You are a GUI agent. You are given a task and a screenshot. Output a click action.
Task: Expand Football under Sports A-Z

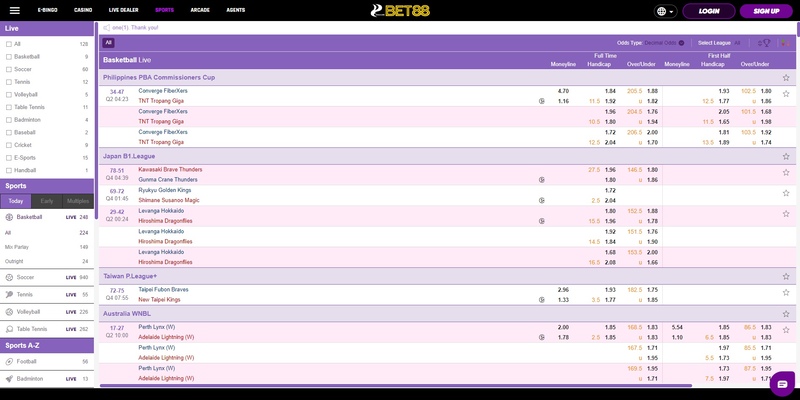coord(47,362)
